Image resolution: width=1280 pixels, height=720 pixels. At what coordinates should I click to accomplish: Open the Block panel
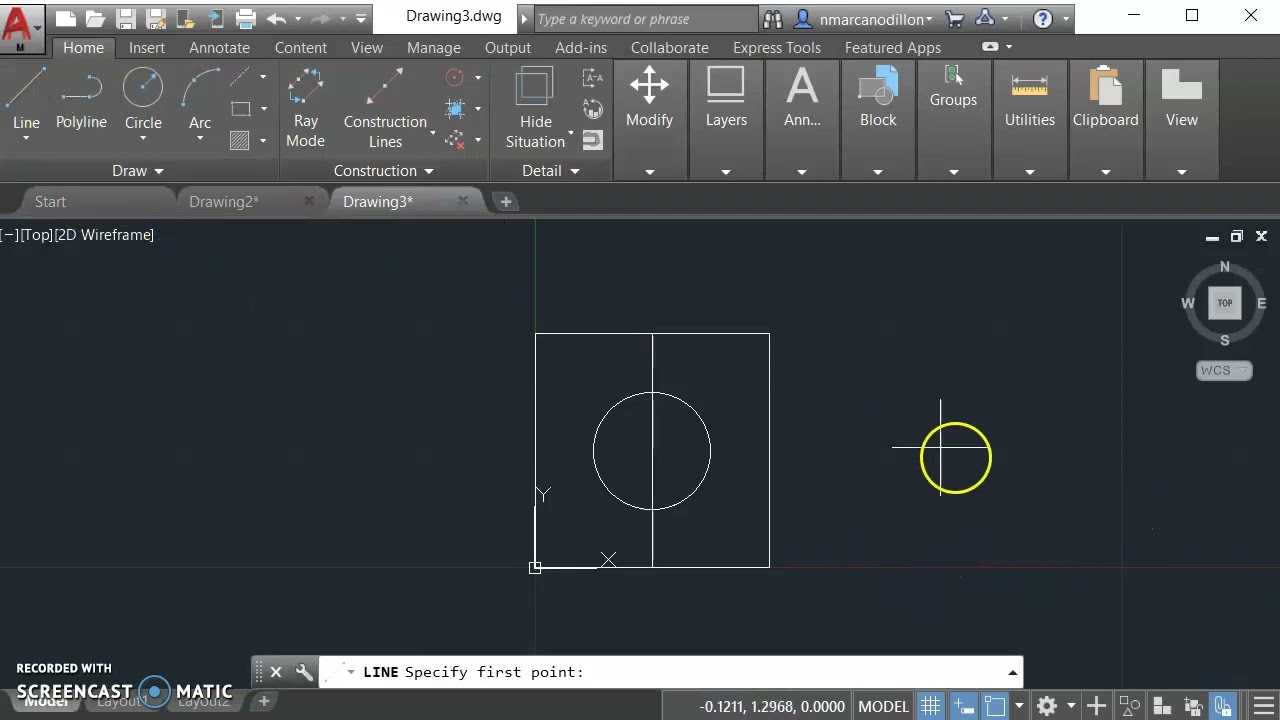pyautogui.click(x=878, y=120)
